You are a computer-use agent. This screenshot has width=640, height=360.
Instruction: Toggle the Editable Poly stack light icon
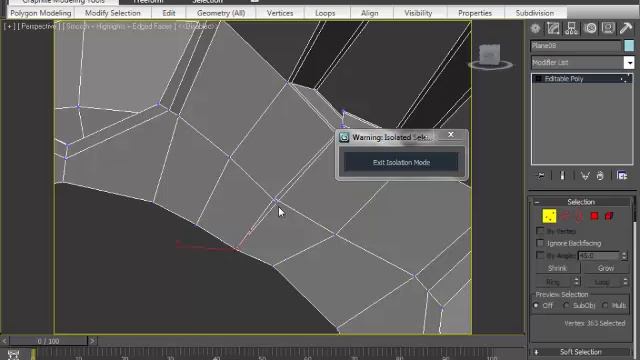(538, 79)
